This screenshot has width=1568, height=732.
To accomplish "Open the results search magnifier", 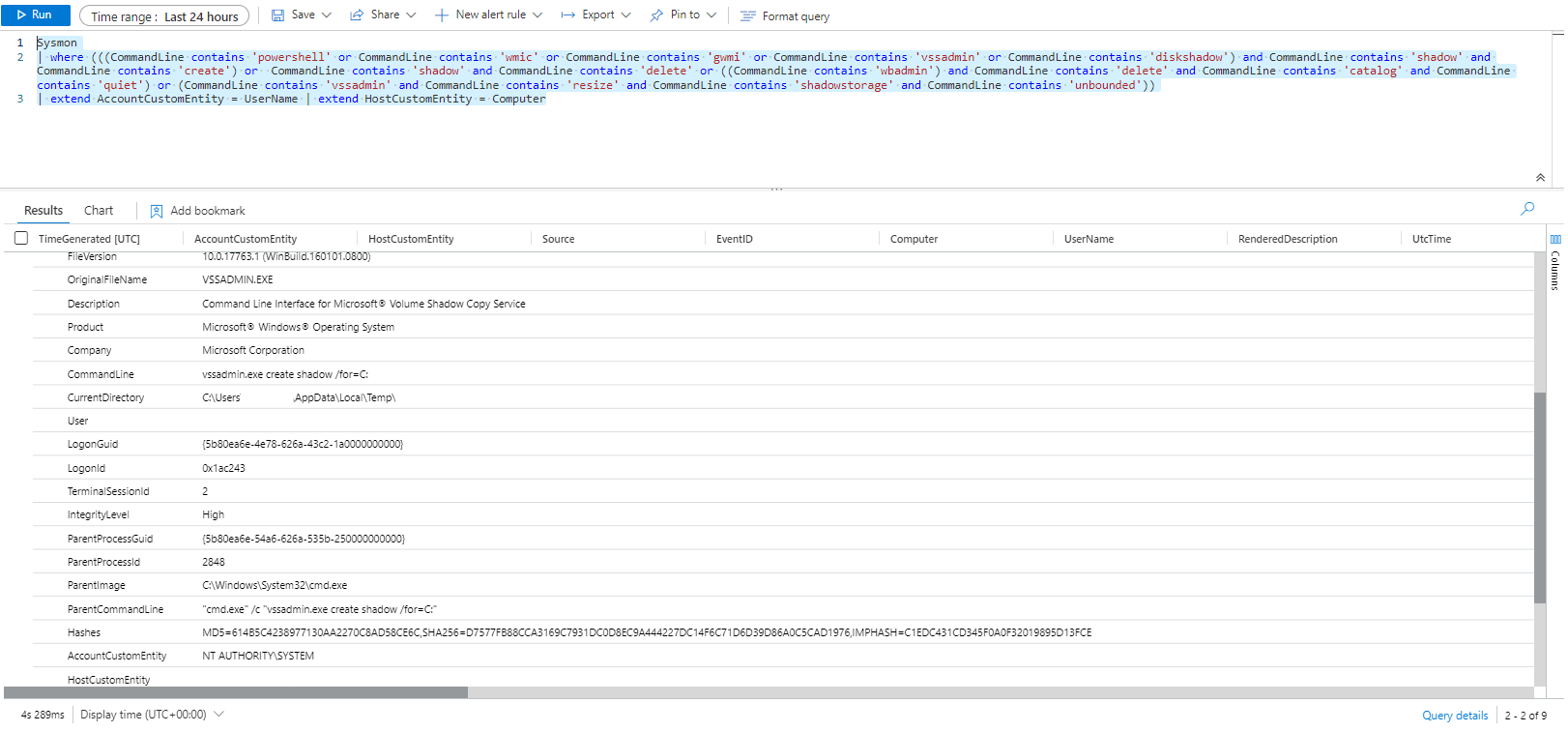I will click(1527, 209).
